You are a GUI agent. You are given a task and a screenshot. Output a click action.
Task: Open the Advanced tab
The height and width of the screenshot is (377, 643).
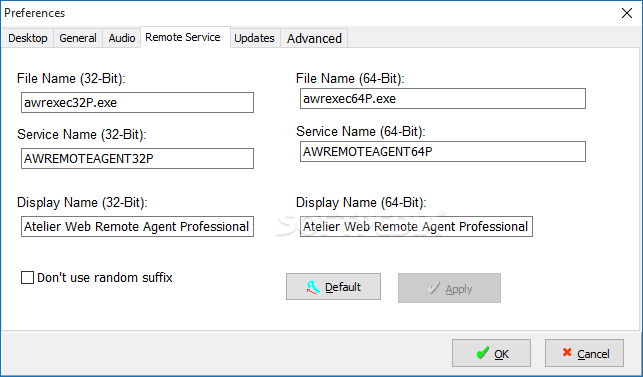314,38
